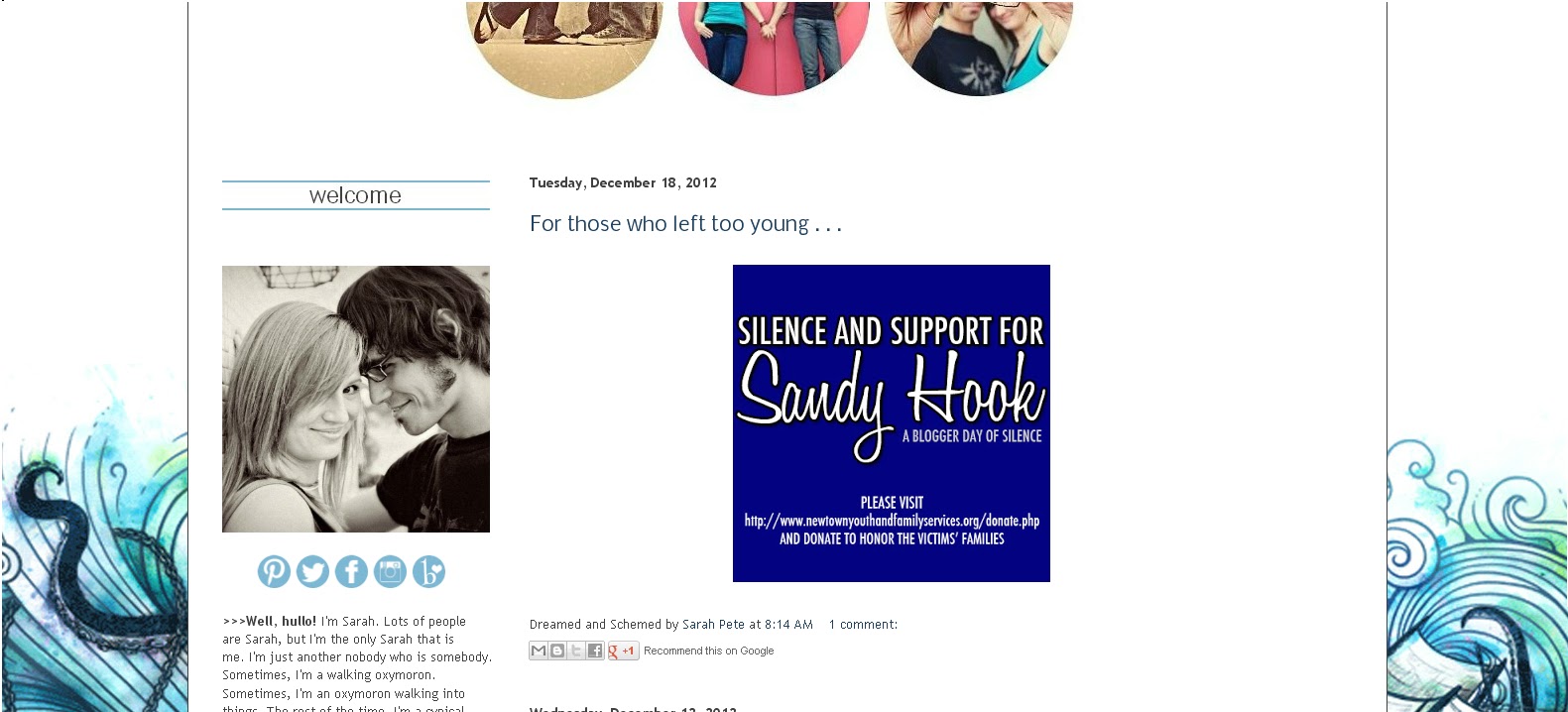The height and width of the screenshot is (712, 1568).
Task: Open the Pinterest profile icon
Action: coord(274,572)
